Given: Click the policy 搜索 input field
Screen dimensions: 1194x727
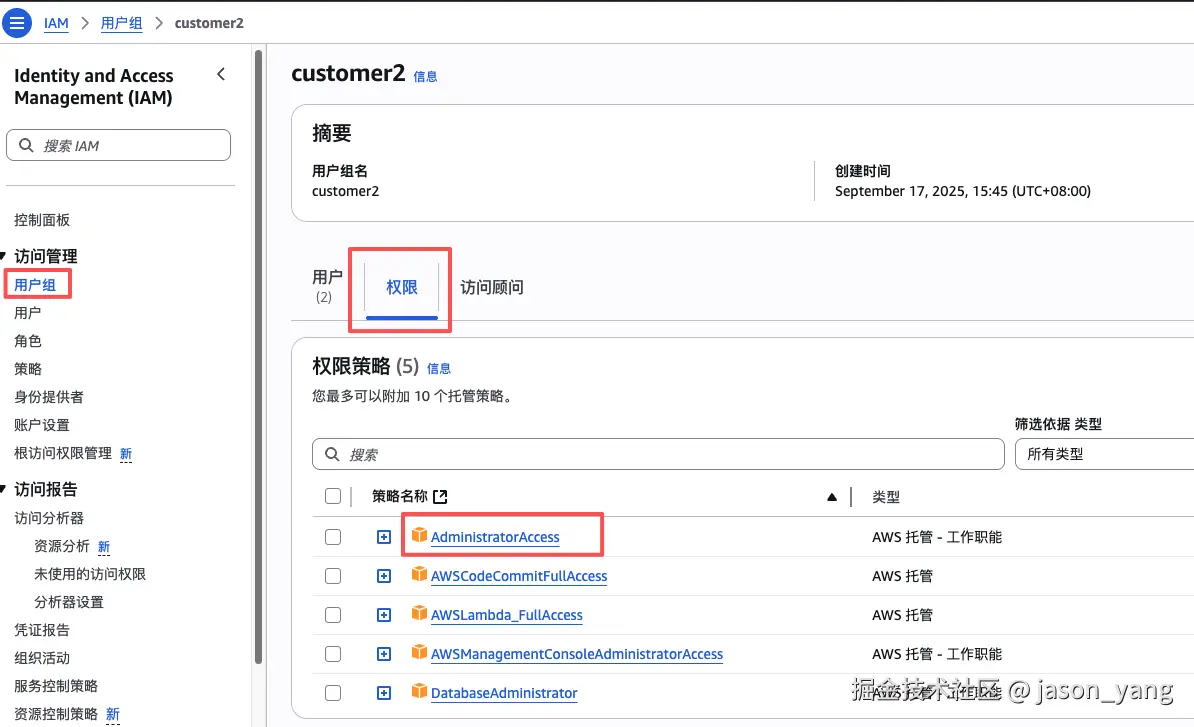Looking at the screenshot, I should (658, 454).
